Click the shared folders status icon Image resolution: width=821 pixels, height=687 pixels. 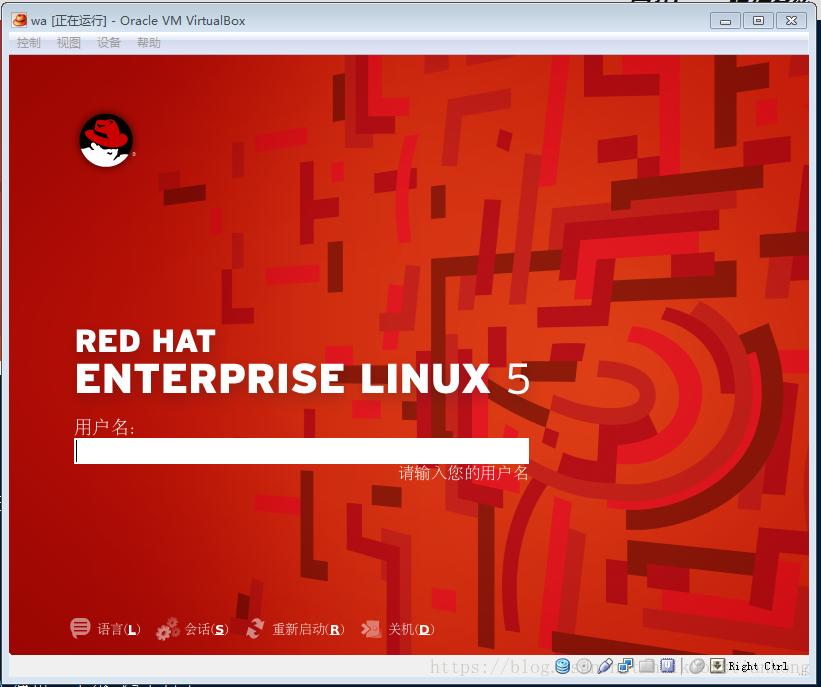[x=647, y=666]
